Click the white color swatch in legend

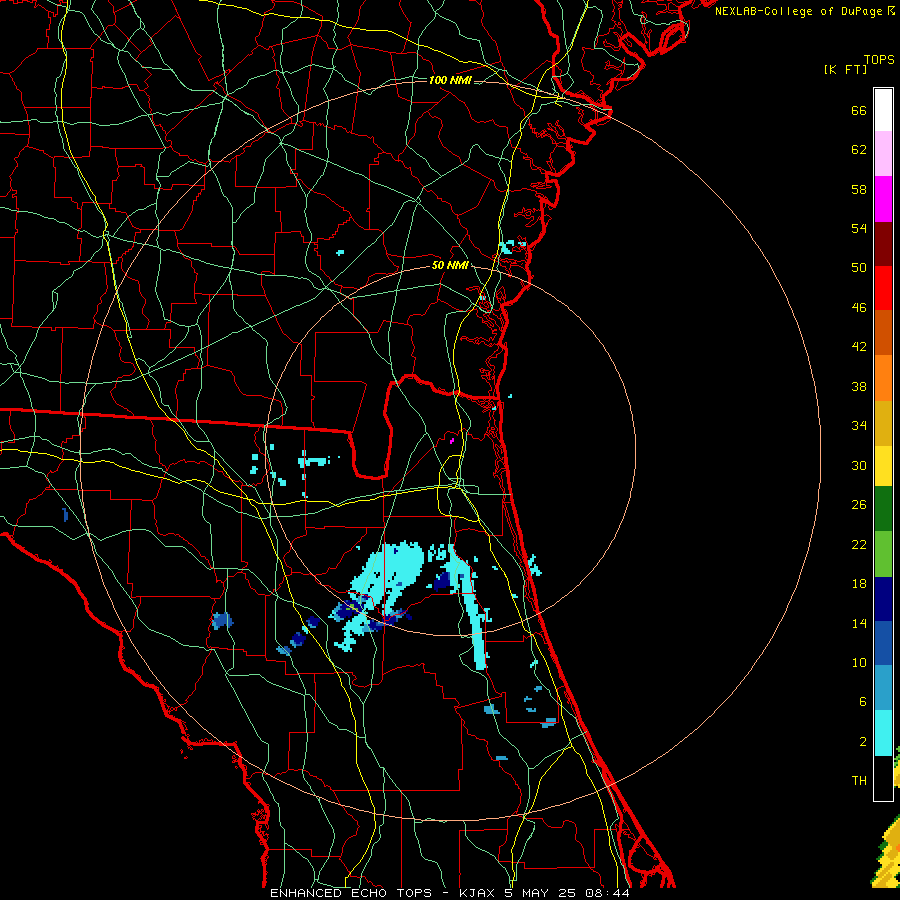pos(883,110)
